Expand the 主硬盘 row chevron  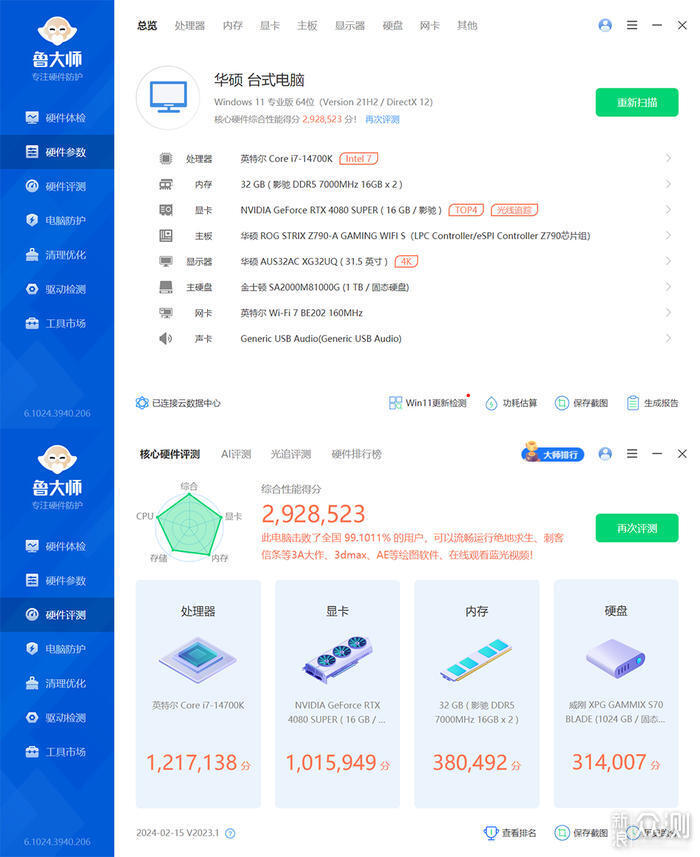point(668,286)
